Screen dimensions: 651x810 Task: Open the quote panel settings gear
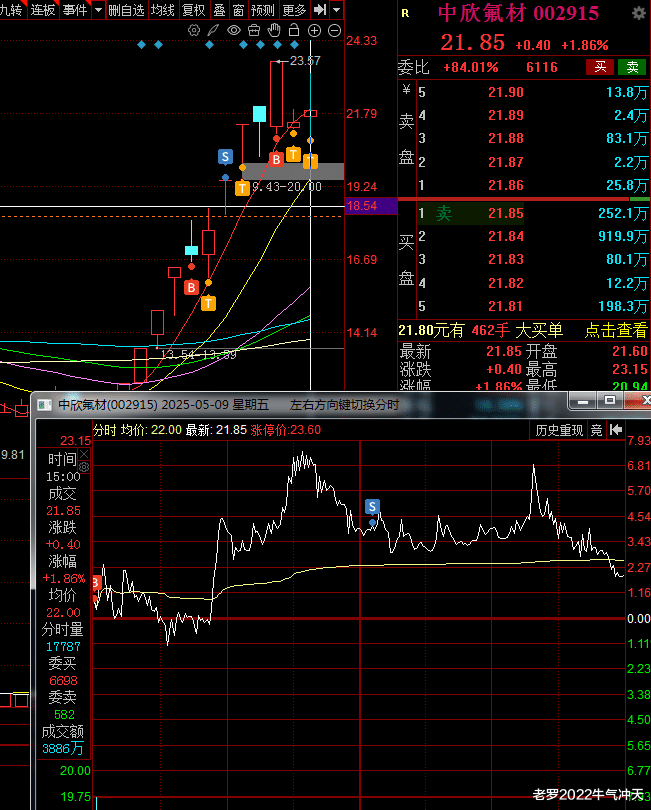point(638,13)
